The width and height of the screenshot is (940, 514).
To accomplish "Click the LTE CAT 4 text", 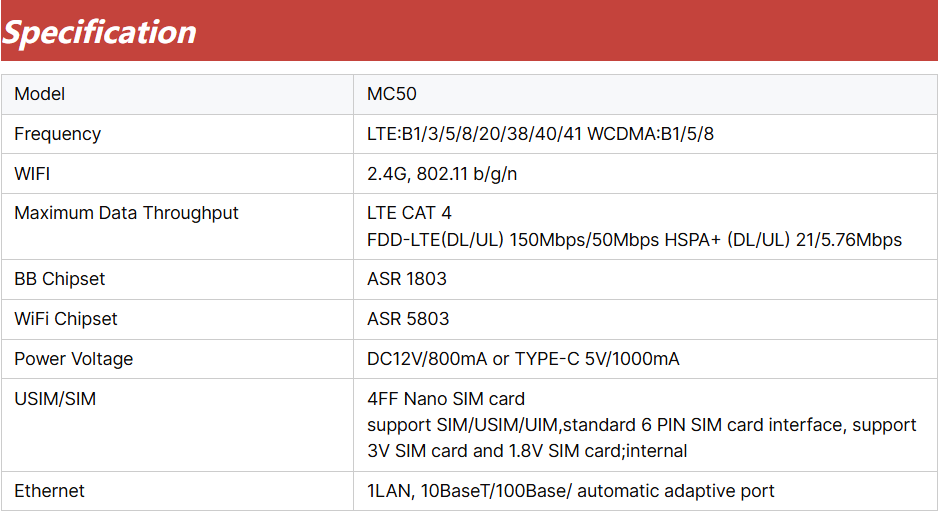I will (x=409, y=213).
